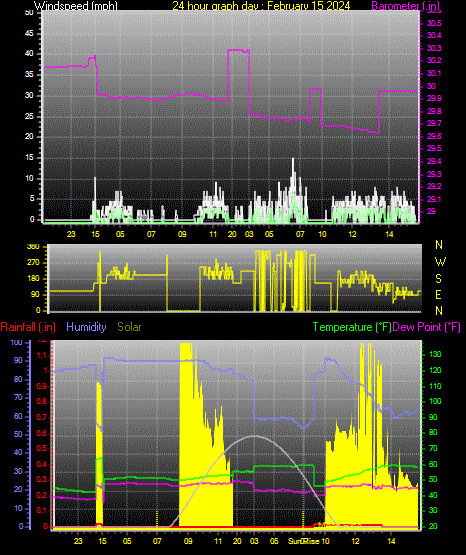The height and width of the screenshot is (555, 466).
Task: Click the Barometer (.in) axis title
Action: pyautogui.click(x=406, y=6)
